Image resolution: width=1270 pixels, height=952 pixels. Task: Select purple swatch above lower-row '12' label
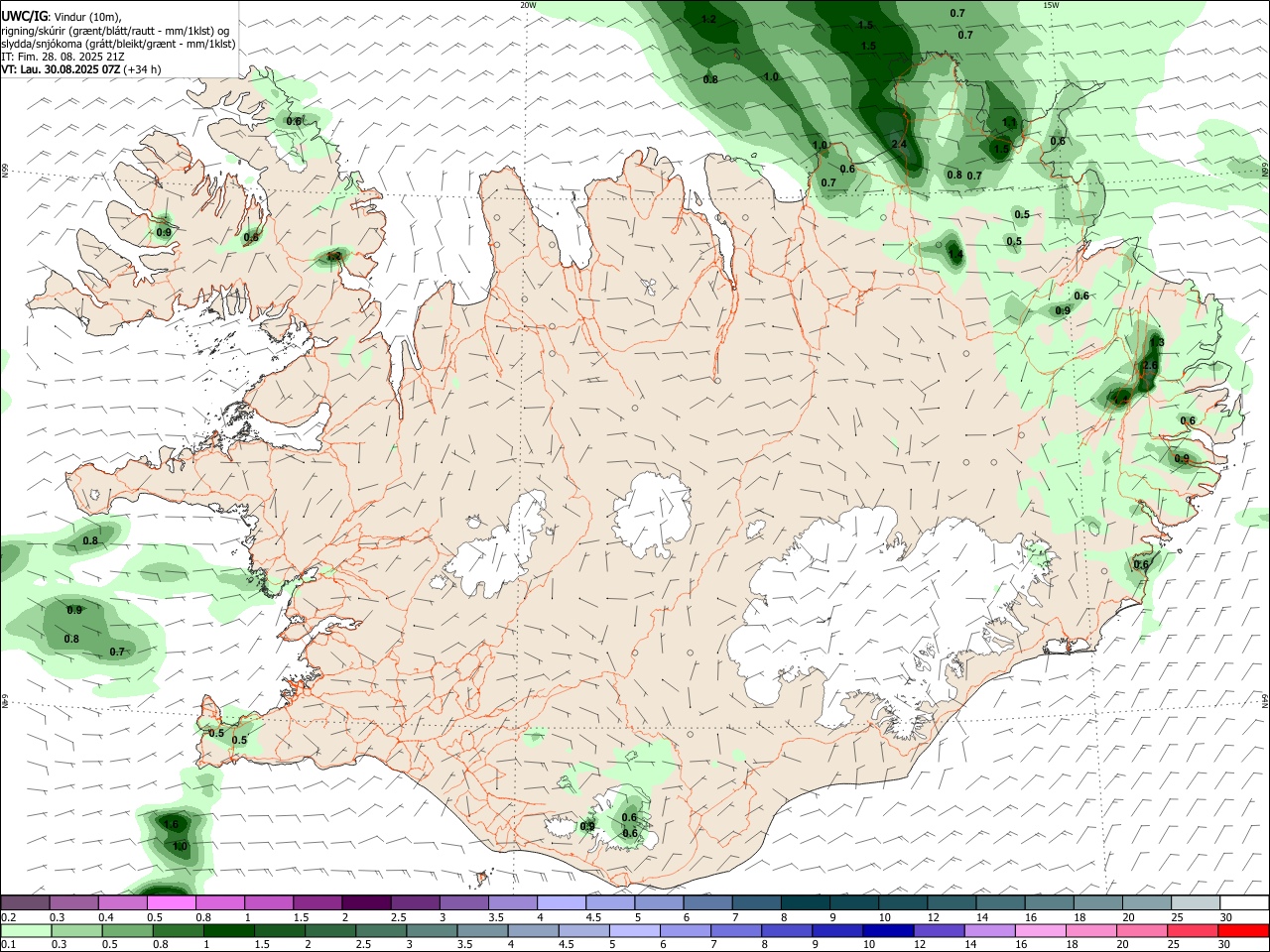pos(939,931)
